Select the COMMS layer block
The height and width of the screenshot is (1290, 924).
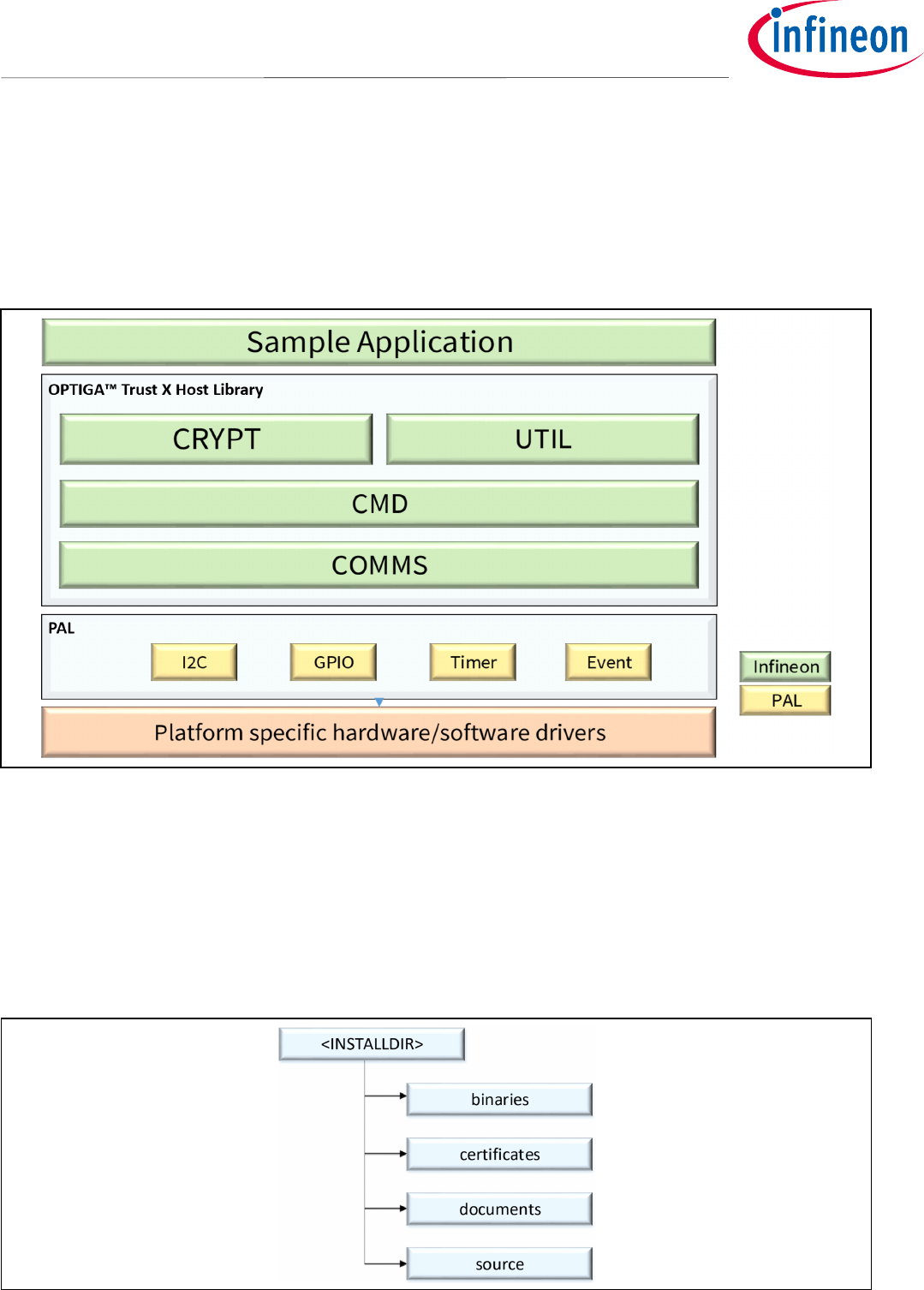[x=379, y=565]
